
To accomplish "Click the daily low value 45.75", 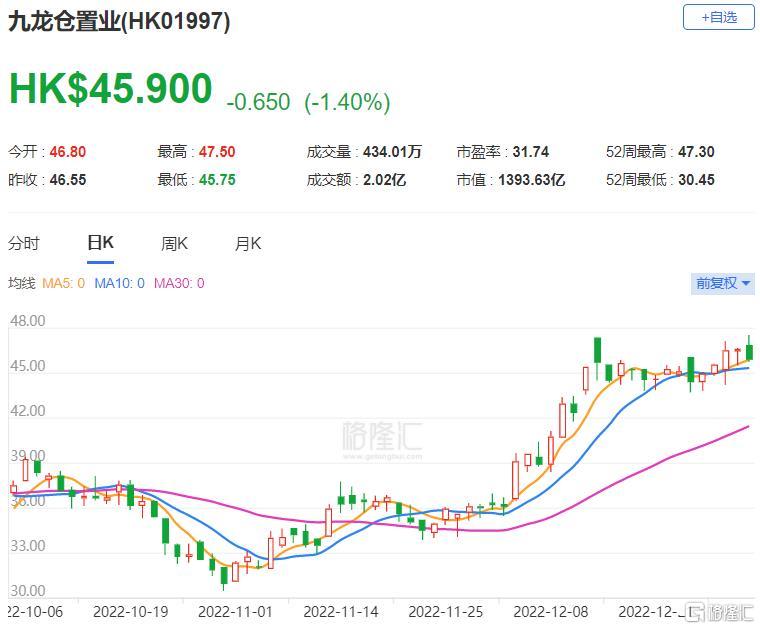I will point(217,180).
